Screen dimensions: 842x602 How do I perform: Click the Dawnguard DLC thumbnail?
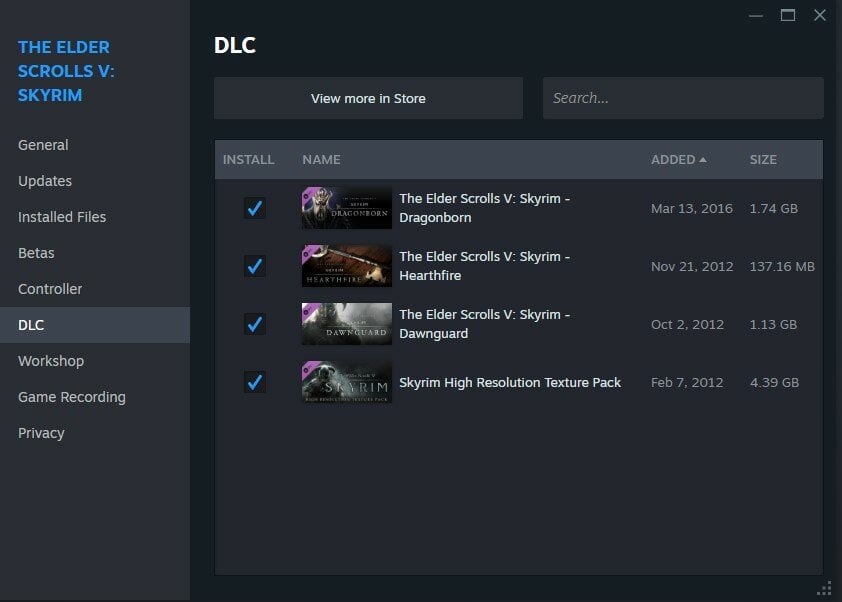(x=346, y=324)
